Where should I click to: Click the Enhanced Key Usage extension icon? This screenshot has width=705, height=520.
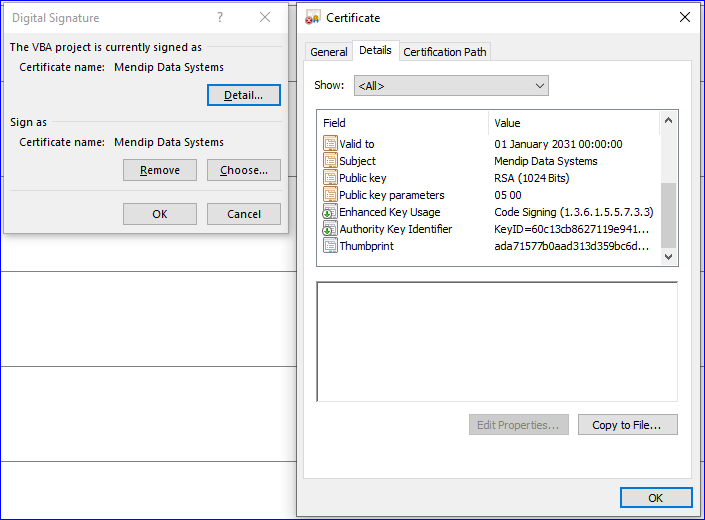pos(330,212)
